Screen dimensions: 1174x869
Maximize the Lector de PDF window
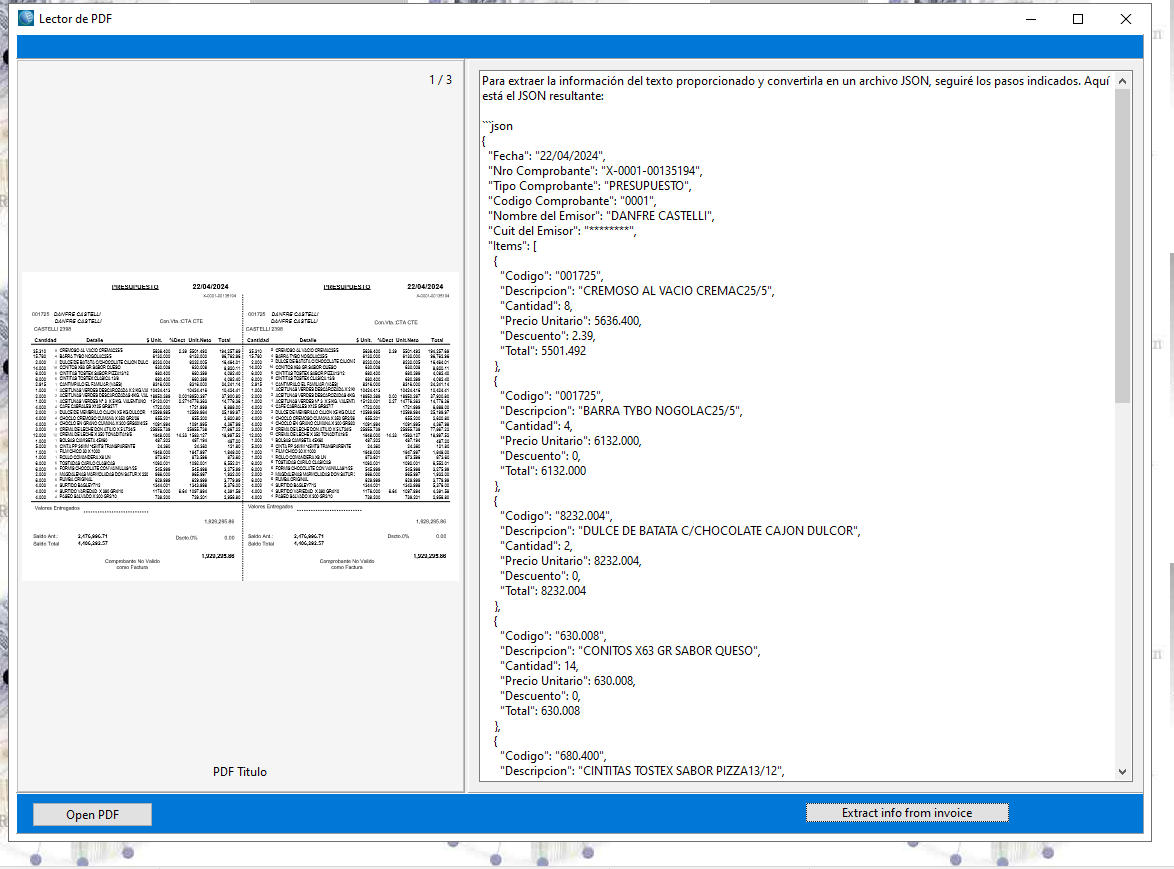(1078, 19)
